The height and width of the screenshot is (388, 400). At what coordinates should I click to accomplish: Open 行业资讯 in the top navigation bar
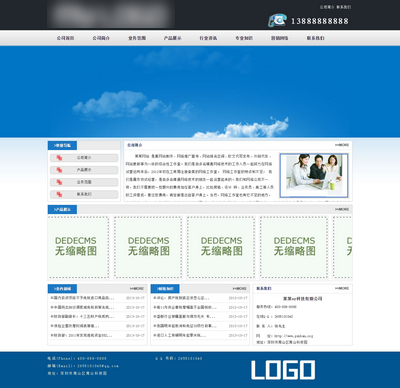208,38
